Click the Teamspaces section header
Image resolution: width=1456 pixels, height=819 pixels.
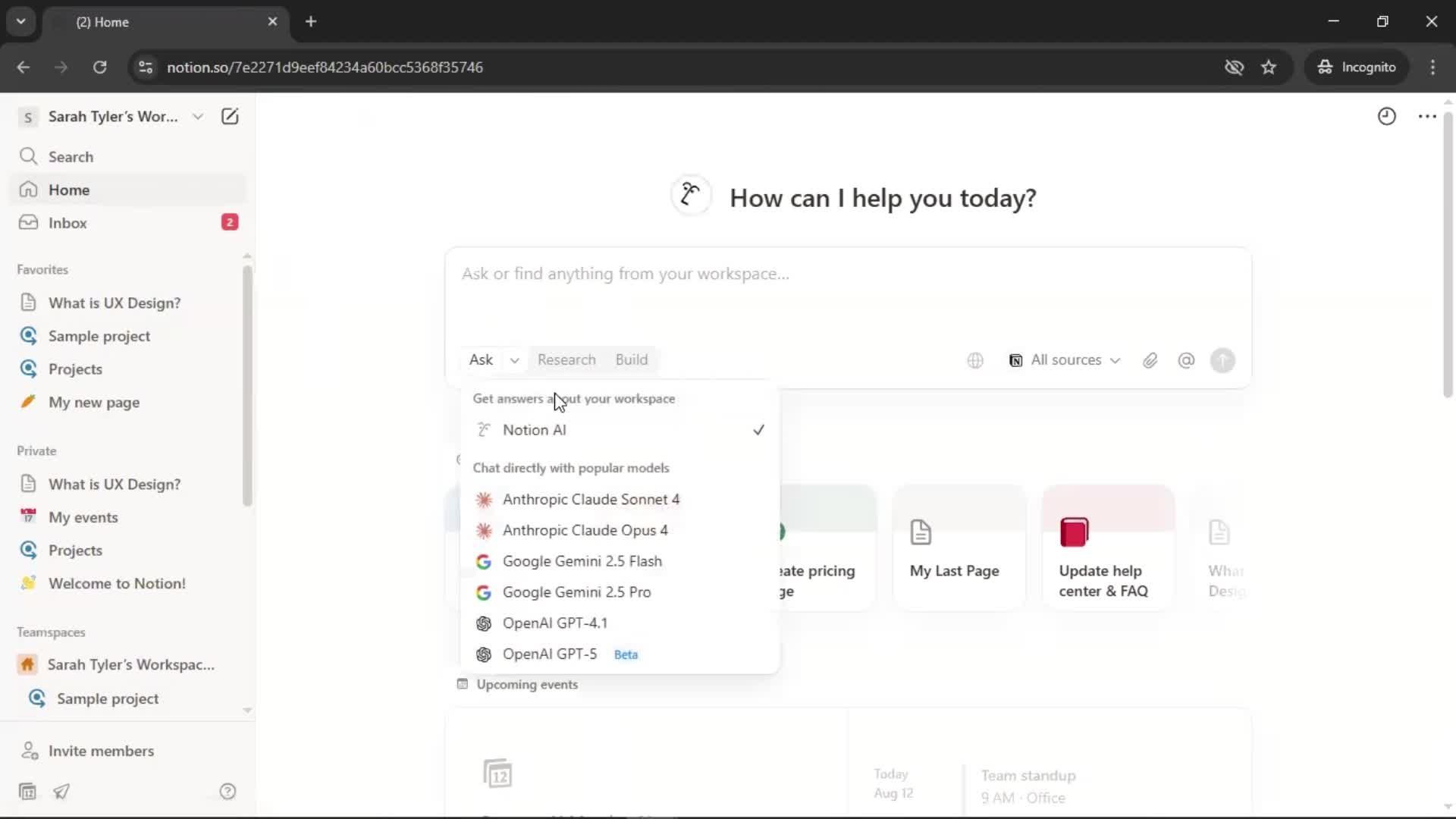click(x=51, y=632)
